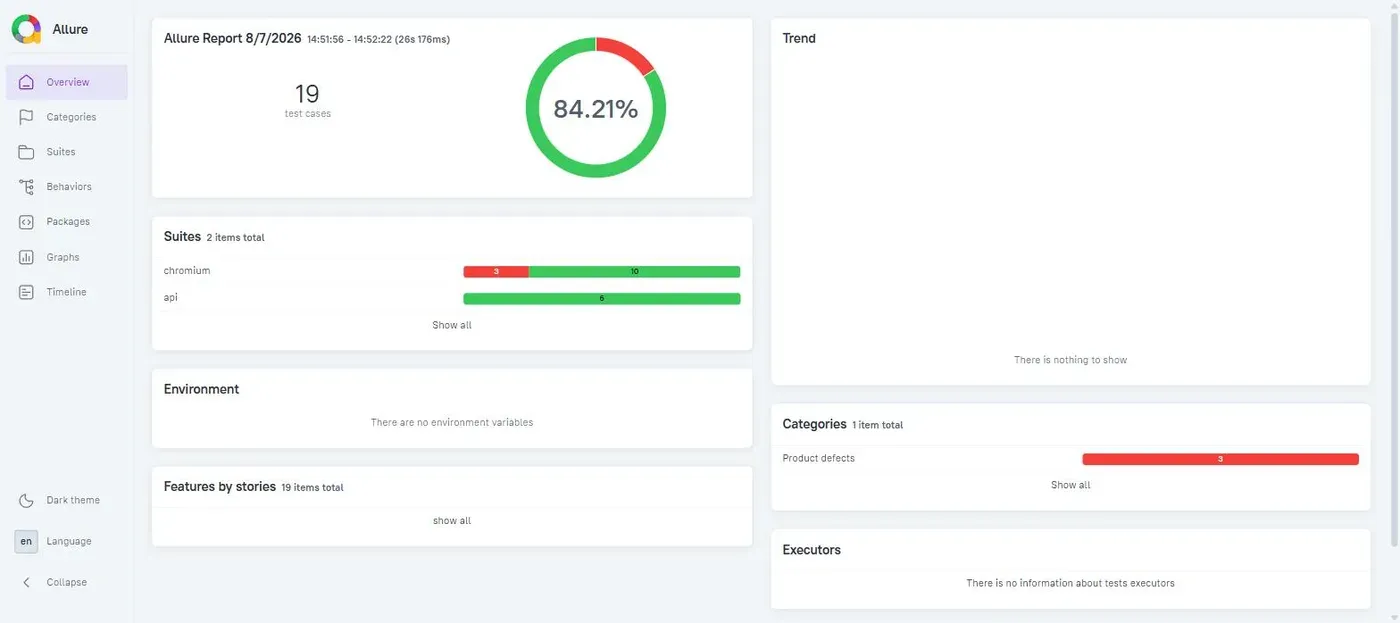
Task: Click the Categories widget heading
Action: pyautogui.click(x=814, y=424)
